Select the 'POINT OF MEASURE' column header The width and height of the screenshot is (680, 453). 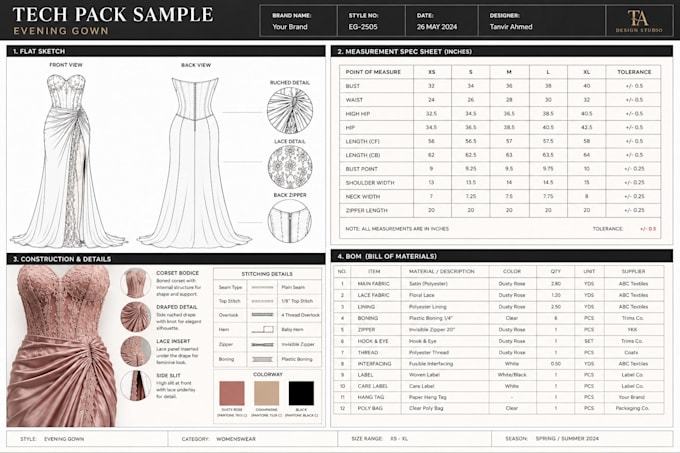coord(373,72)
